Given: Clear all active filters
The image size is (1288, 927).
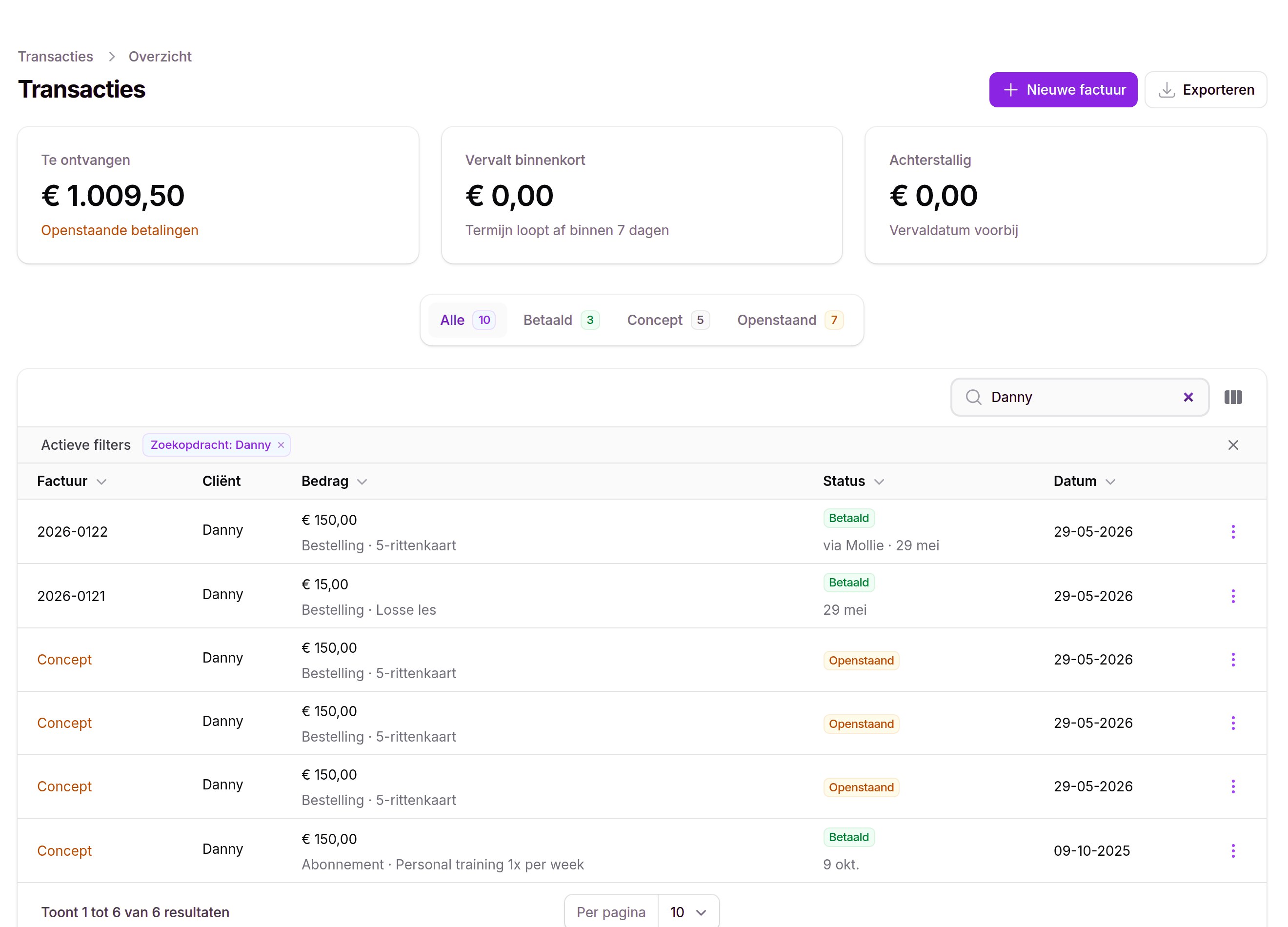Looking at the screenshot, I should click(1233, 445).
